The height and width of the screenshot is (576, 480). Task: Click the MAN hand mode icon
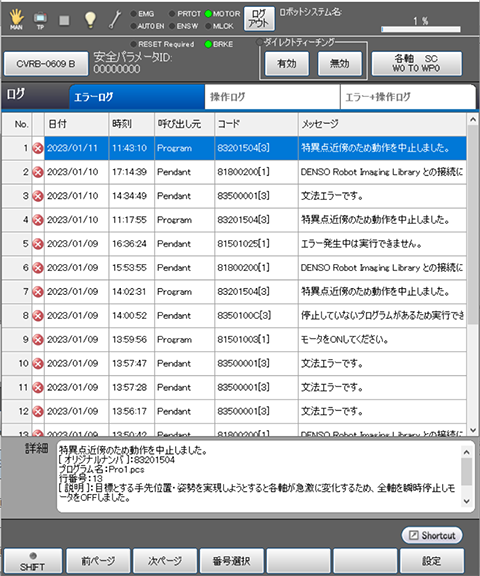pos(16,19)
